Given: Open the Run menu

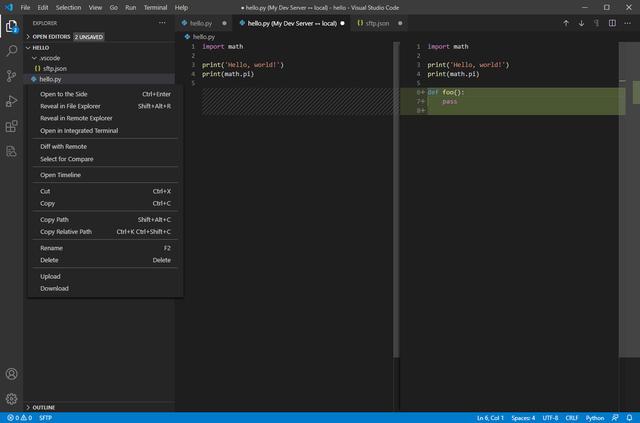Looking at the screenshot, I should (131, 7).
